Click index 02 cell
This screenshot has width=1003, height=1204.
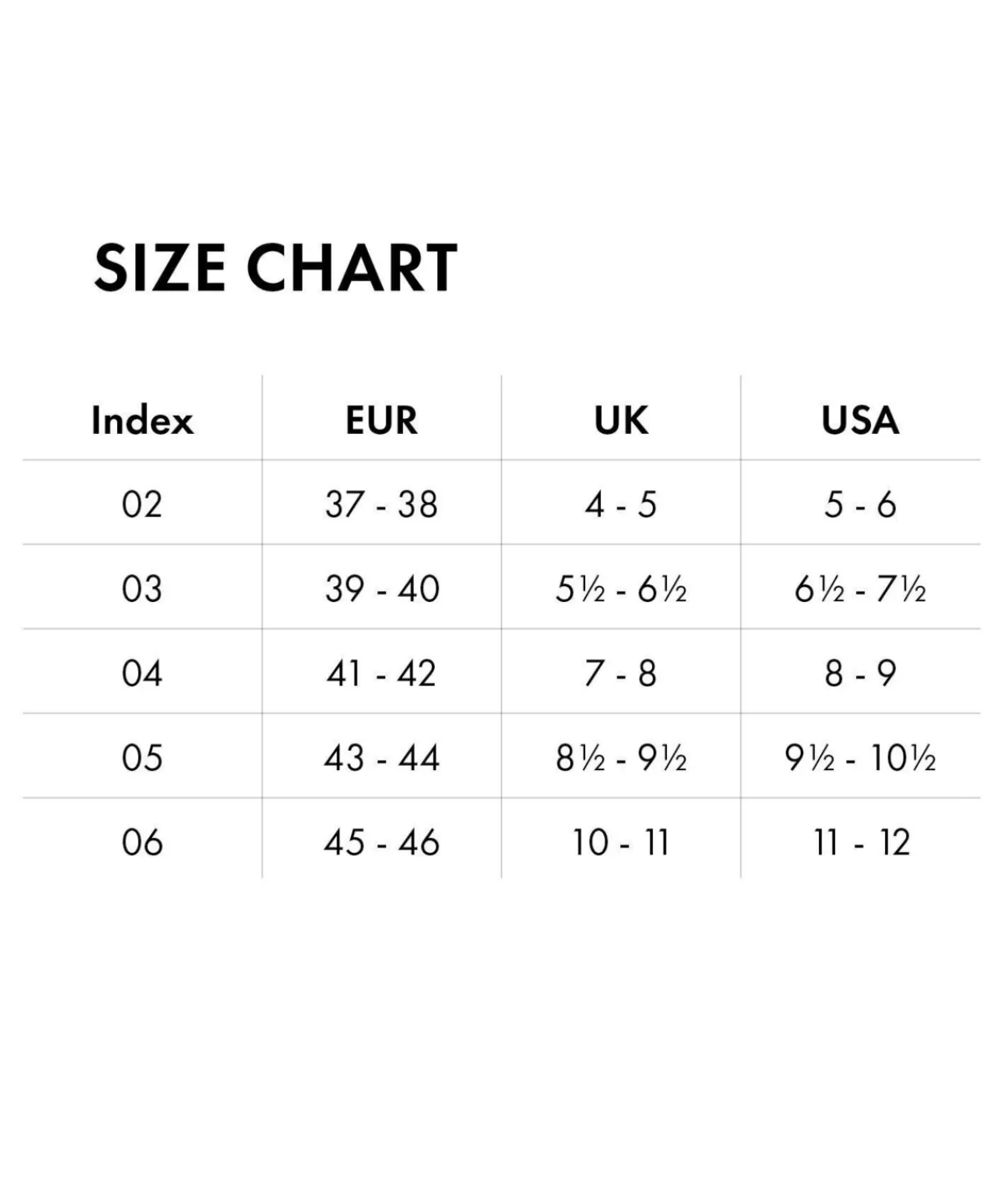click(142, 504)
